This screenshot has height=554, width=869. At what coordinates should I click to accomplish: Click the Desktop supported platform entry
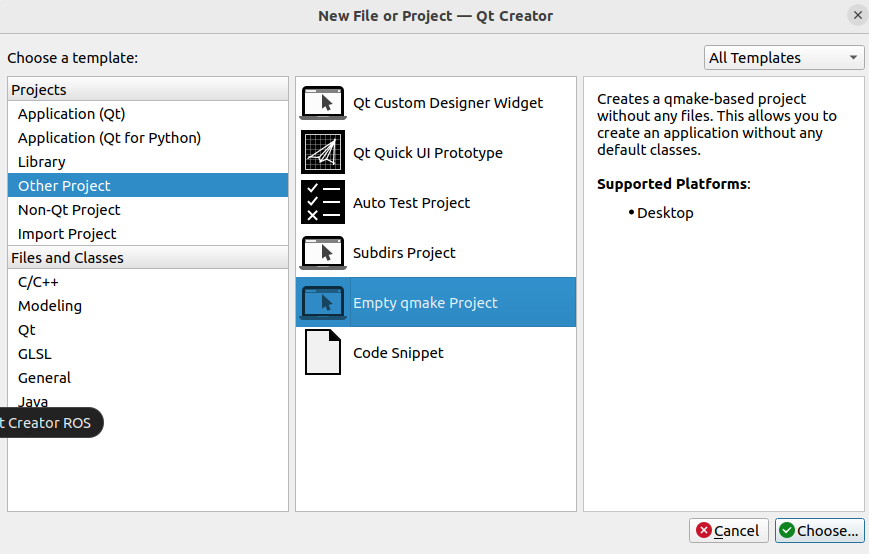click(x=665, y=213)
